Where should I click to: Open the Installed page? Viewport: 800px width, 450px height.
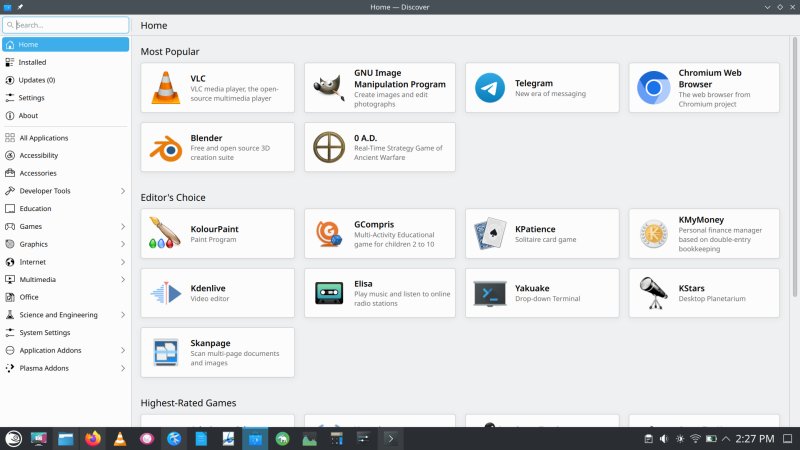[x=65, y=62]
